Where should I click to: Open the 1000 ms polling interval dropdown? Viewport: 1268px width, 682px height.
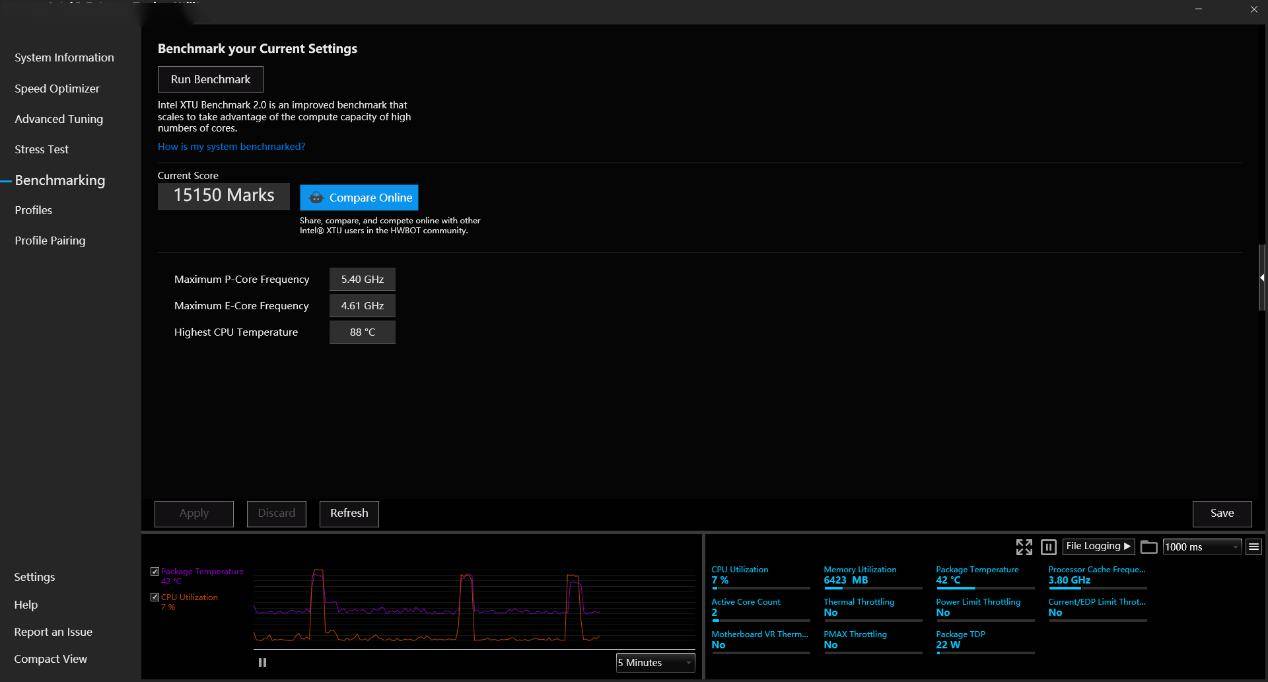pyautogui.click(x=1201, y=547)
